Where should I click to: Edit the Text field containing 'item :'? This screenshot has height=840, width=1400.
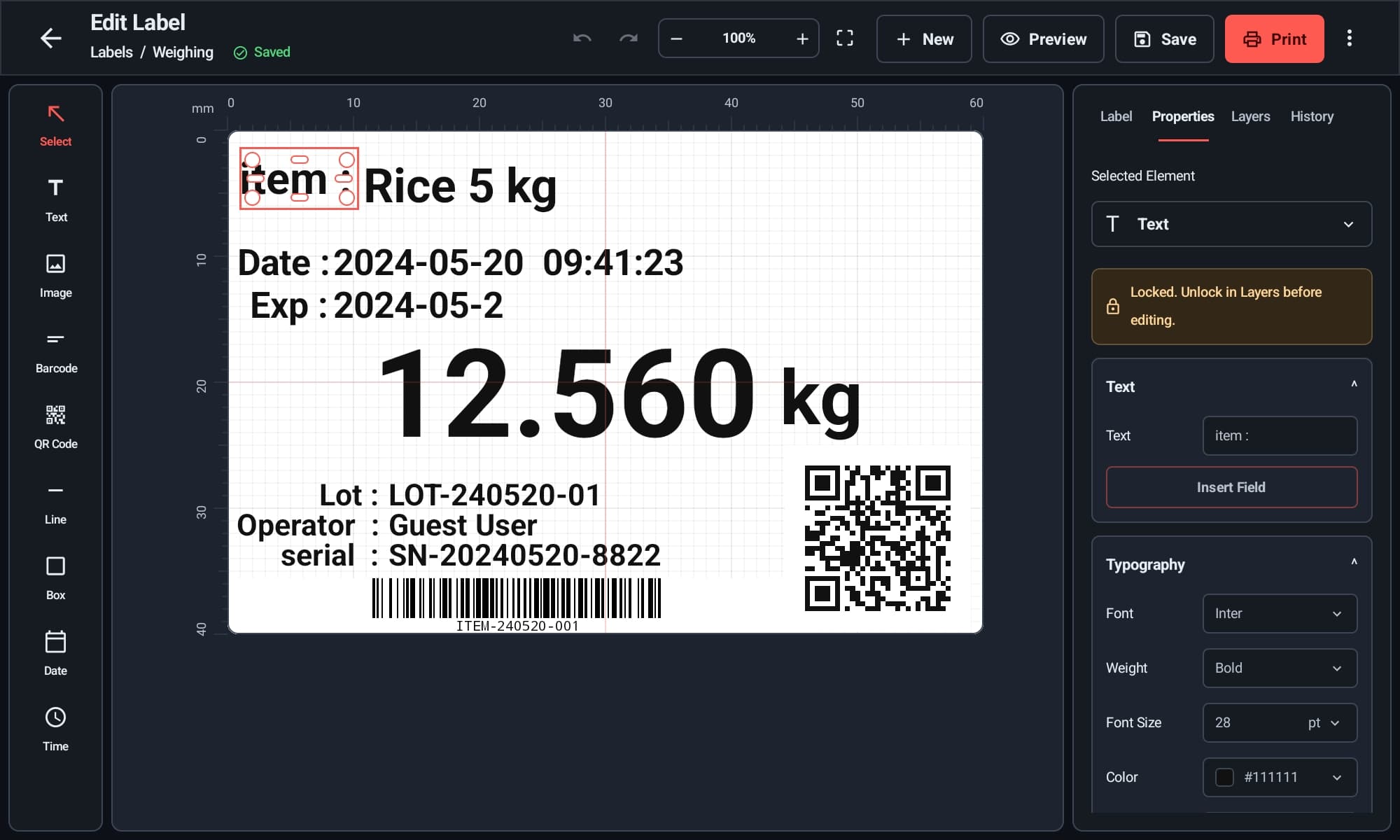click(1280, 436)
